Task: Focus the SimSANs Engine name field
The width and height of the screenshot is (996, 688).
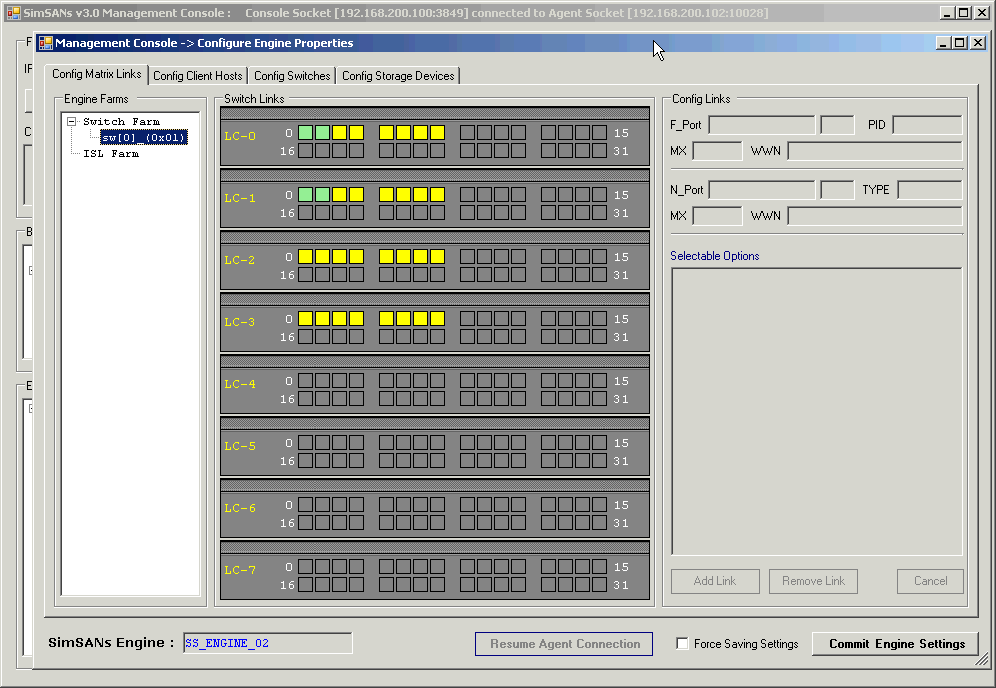Action: coord(267,643)
